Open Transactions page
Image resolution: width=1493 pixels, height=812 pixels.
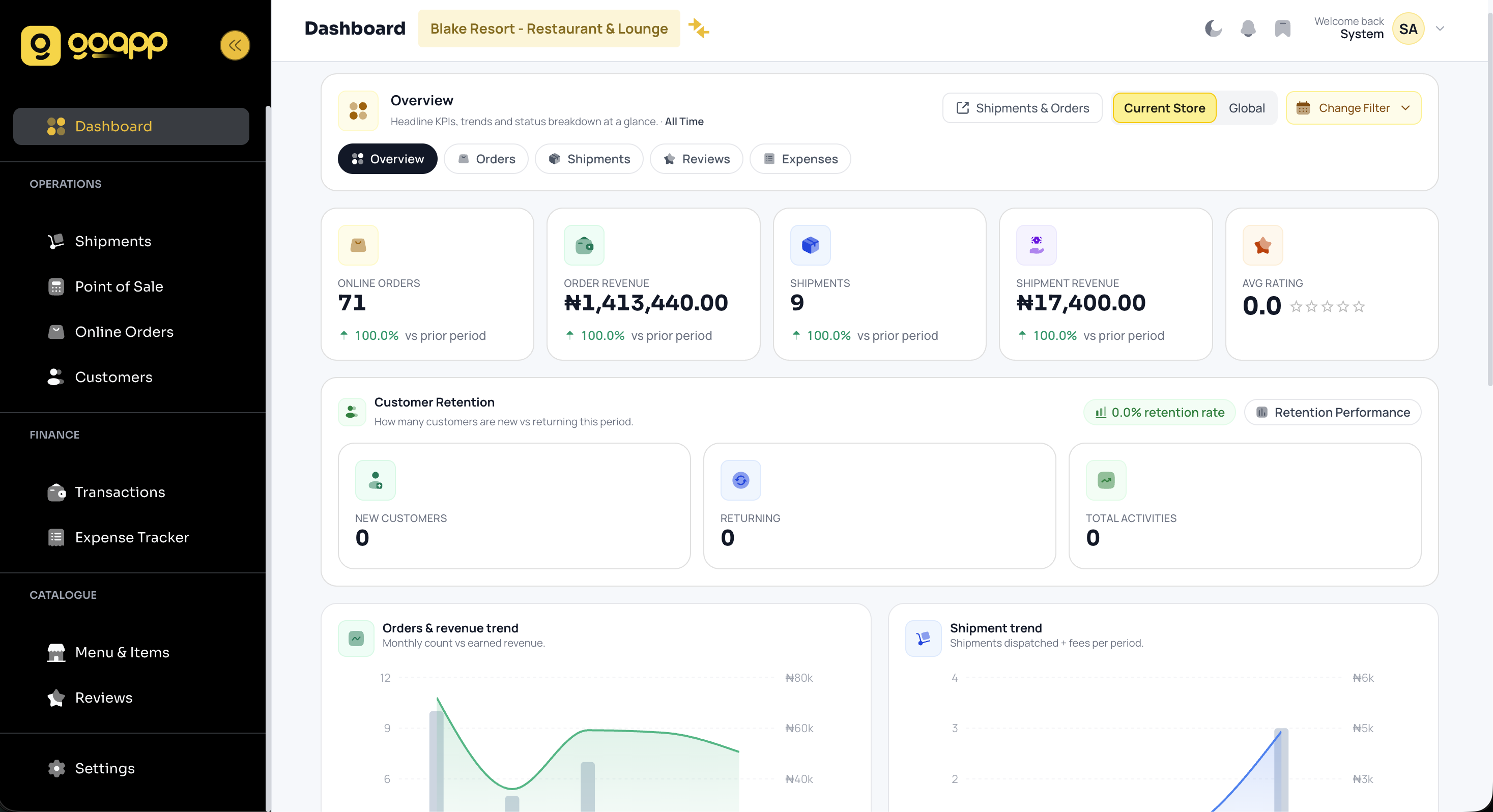[131, 492]
